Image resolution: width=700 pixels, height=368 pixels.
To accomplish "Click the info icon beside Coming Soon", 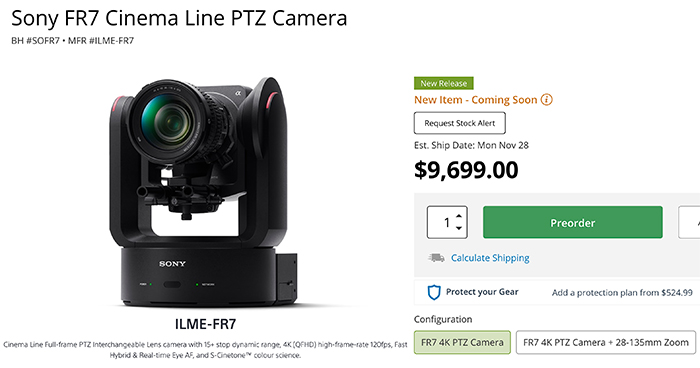I will tap(546, 100).
